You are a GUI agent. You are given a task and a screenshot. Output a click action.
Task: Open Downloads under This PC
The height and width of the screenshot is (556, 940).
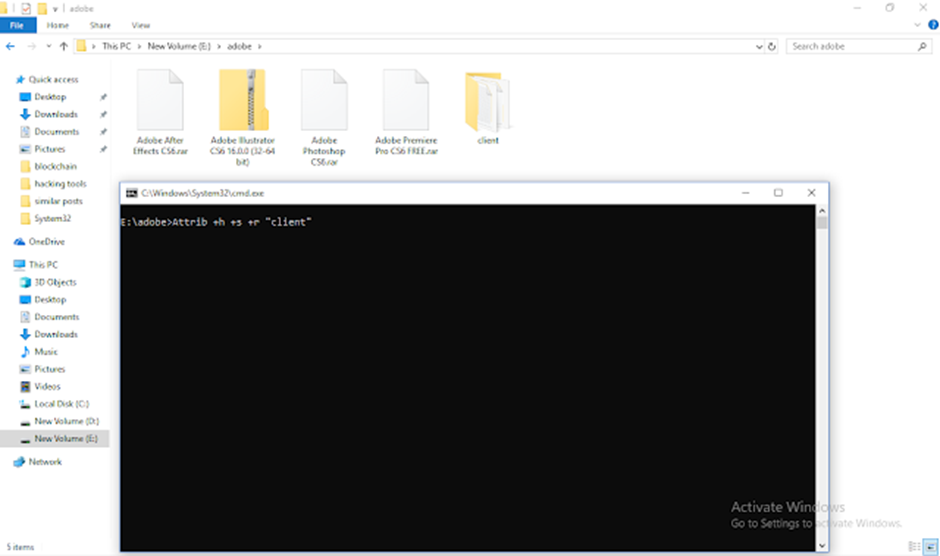point(55,334)
